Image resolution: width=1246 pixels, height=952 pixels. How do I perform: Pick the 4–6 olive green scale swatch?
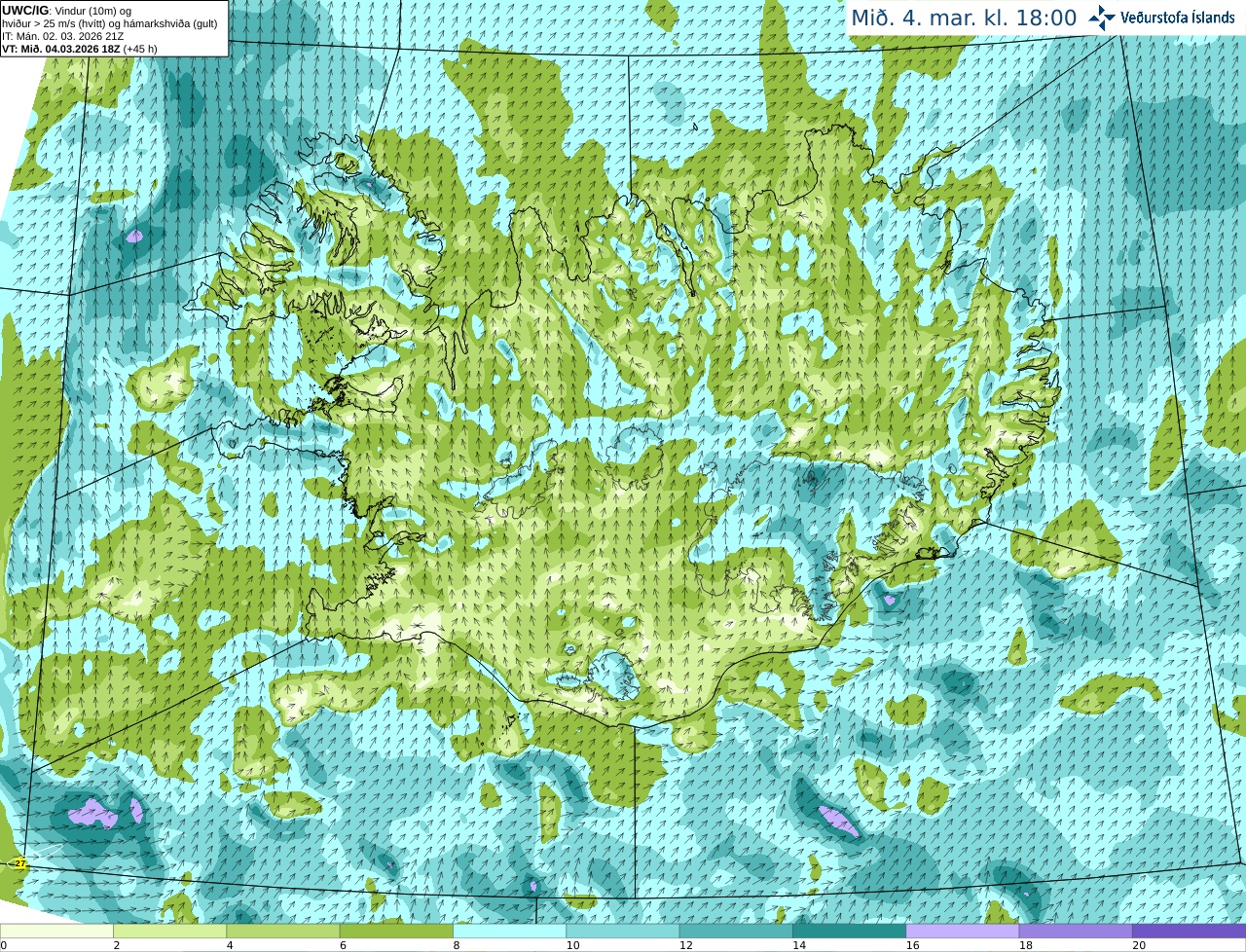pos(283,931)
